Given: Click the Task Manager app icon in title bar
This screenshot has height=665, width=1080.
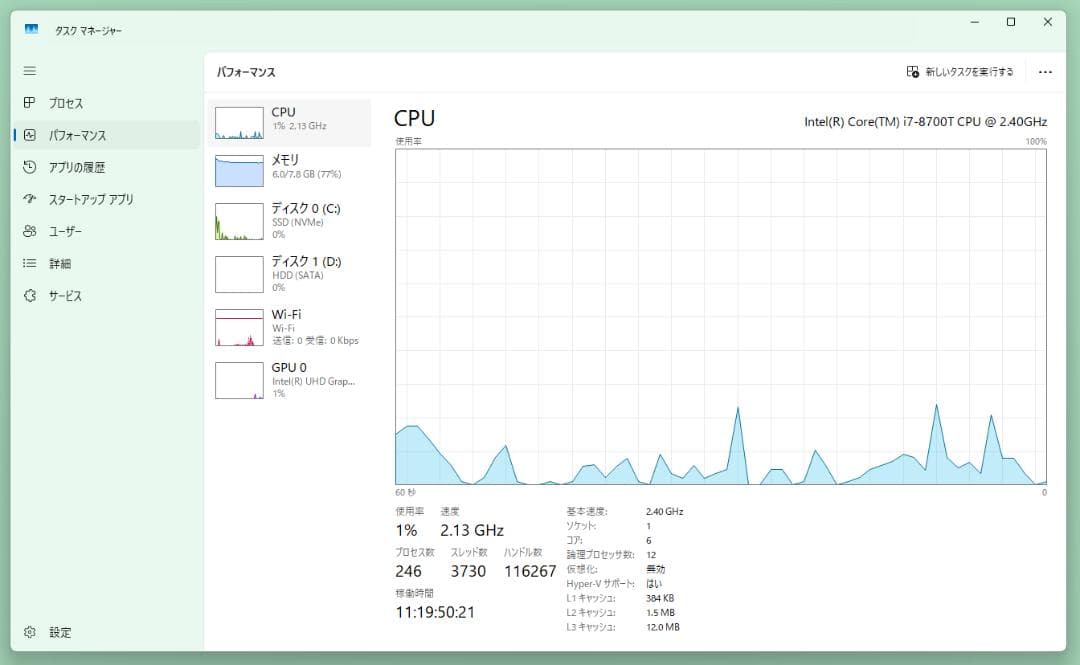Looking at the screenshot, I should pos(32,31).
